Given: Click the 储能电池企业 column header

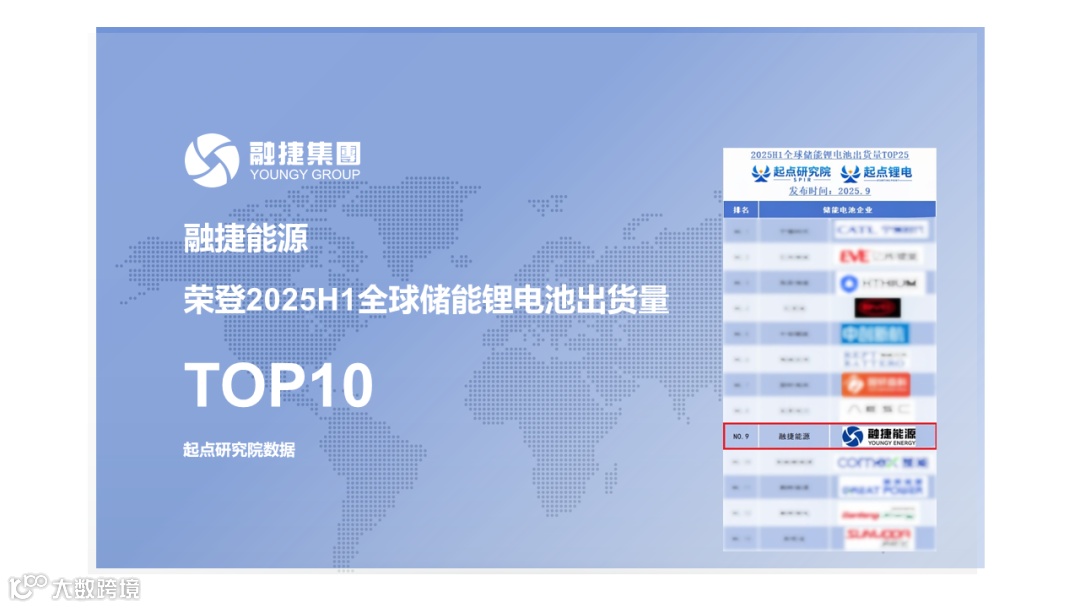Looking at the screenshot, I should 847,210.
